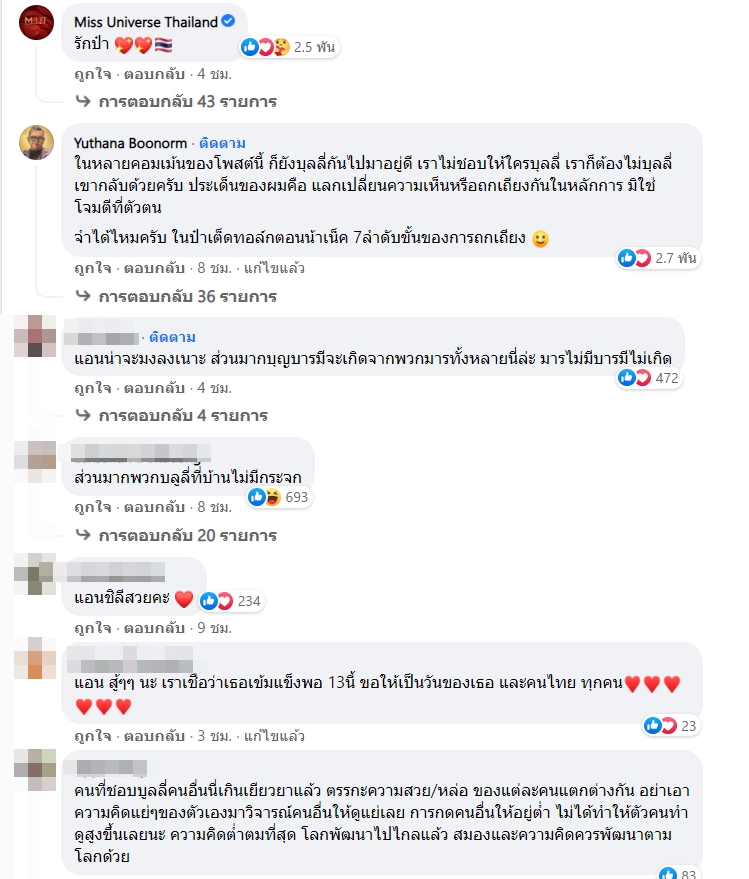Click the verified badge beside Miss Universe Thailand

click(228, 21)
